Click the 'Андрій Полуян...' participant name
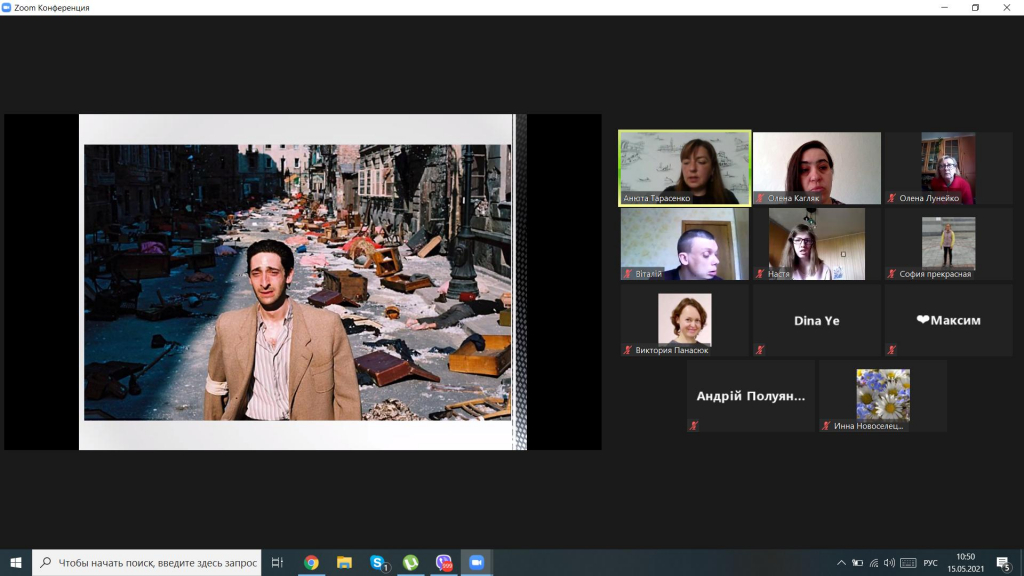The width and height of the screenshot is (1024, 576). click(750, 396)
